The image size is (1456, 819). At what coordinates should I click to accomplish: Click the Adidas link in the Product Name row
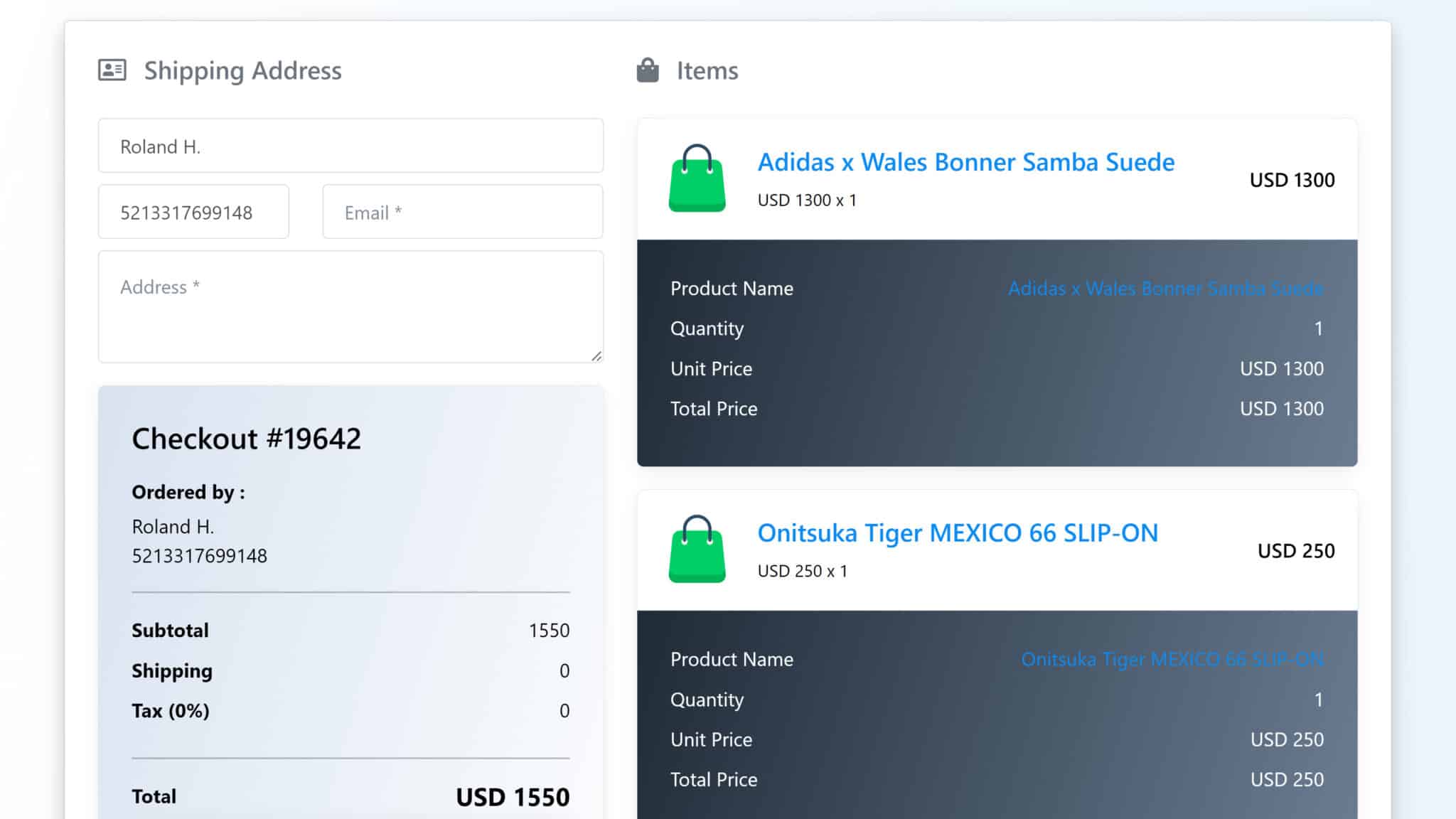point(1165,289)
